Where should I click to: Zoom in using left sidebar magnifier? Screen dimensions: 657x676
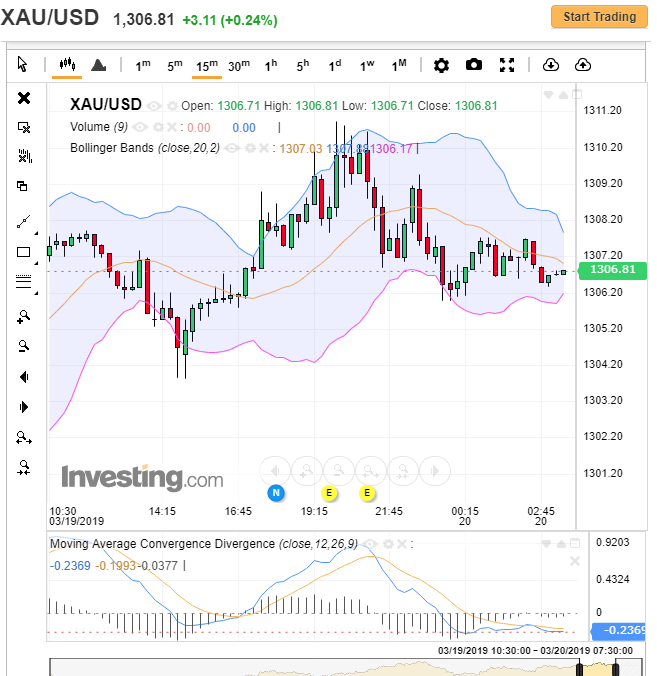pos(23,316)
